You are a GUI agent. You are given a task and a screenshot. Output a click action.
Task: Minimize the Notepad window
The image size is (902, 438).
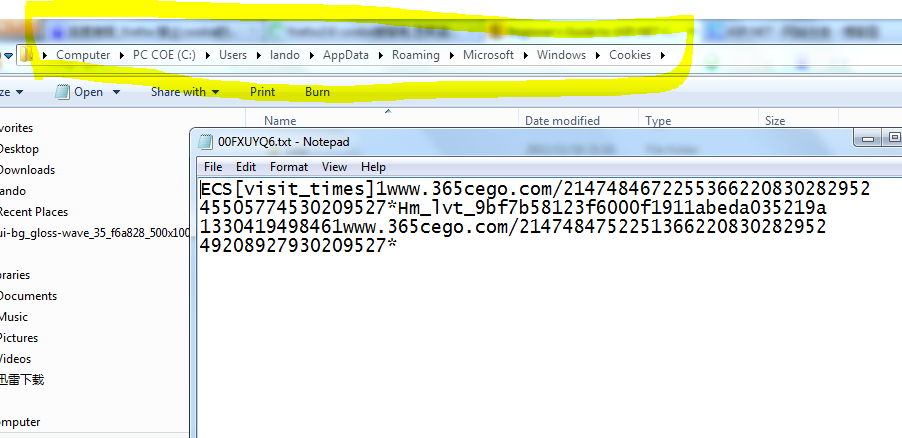[x=868, y=138]
